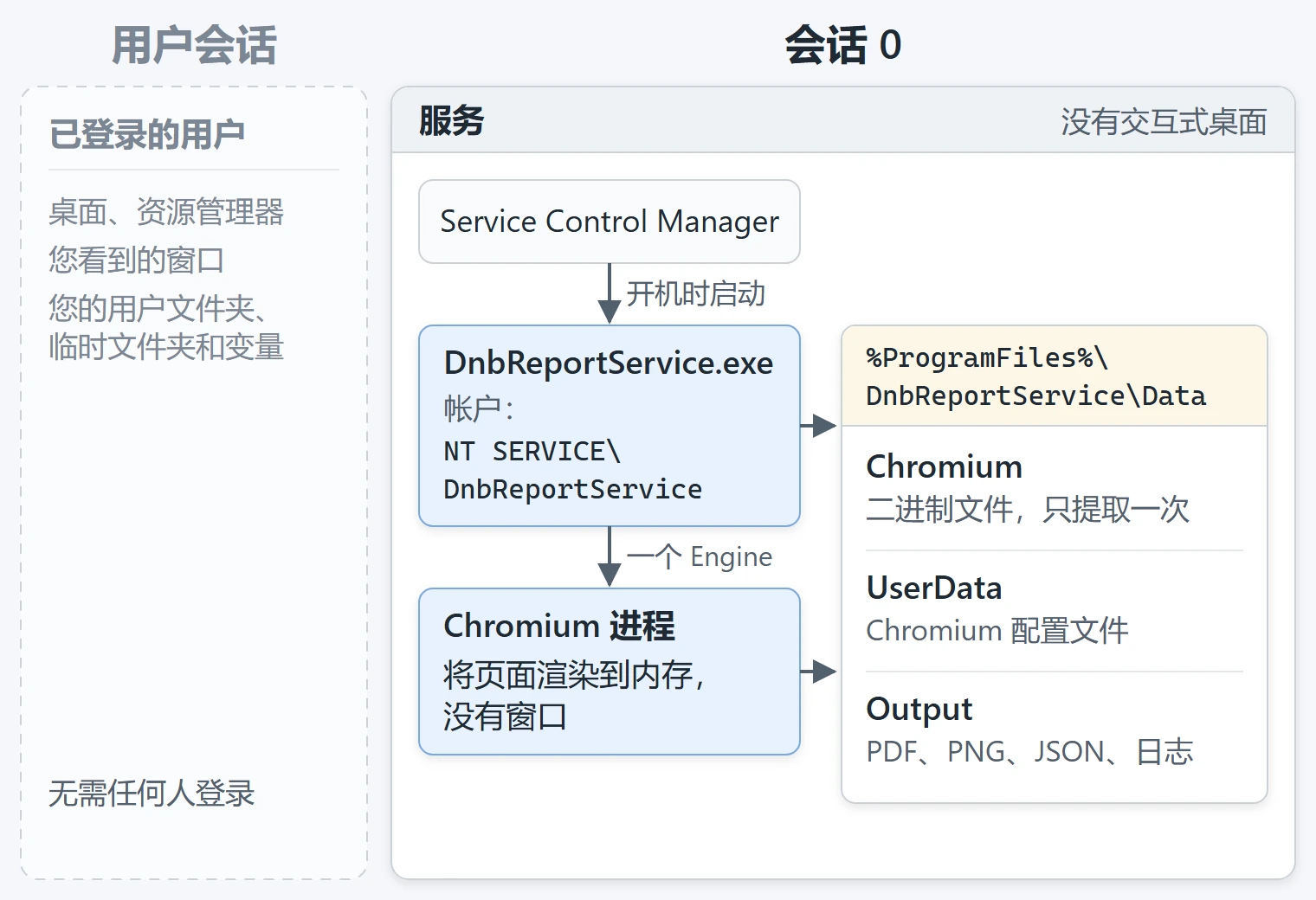Click the 临时文件夹和变量 line
Viewport: 1316px width, 900px height.
(166, 346)
